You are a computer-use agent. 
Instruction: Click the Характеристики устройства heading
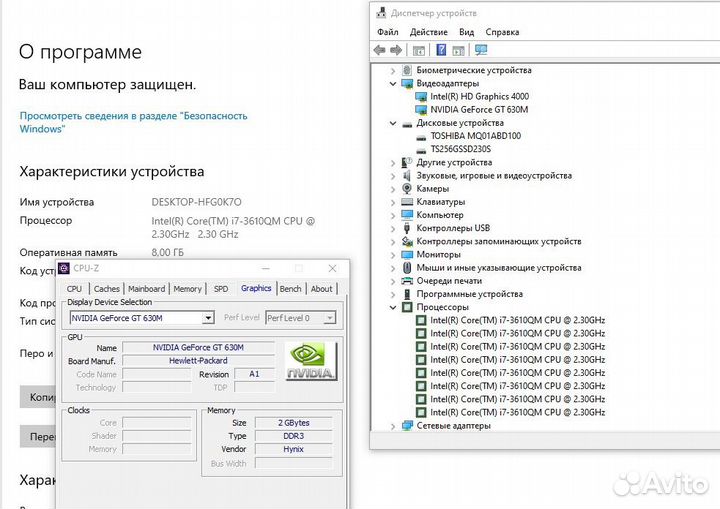pyautogui.click(x=112, y=172)
